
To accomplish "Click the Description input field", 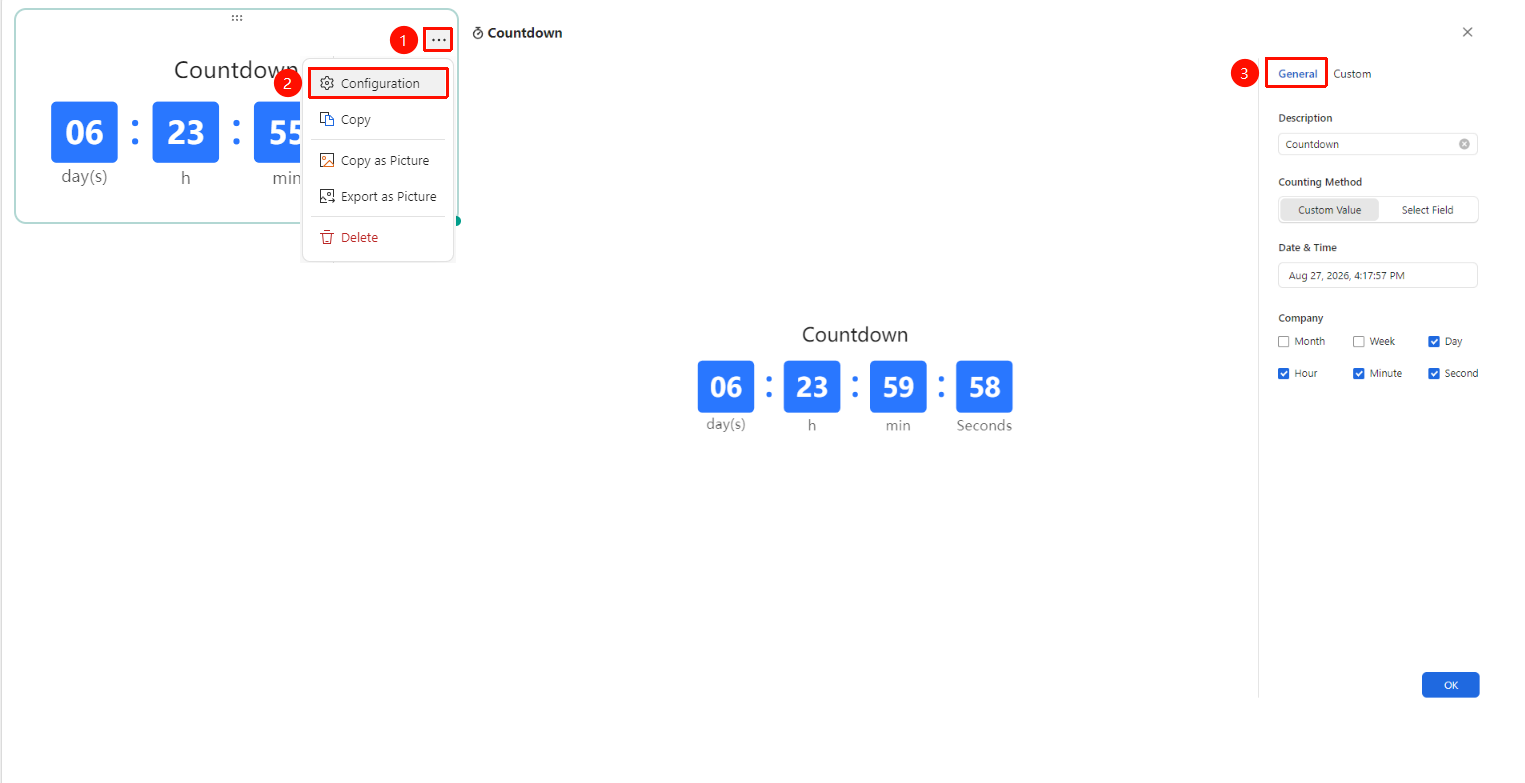I will 1378,144.
